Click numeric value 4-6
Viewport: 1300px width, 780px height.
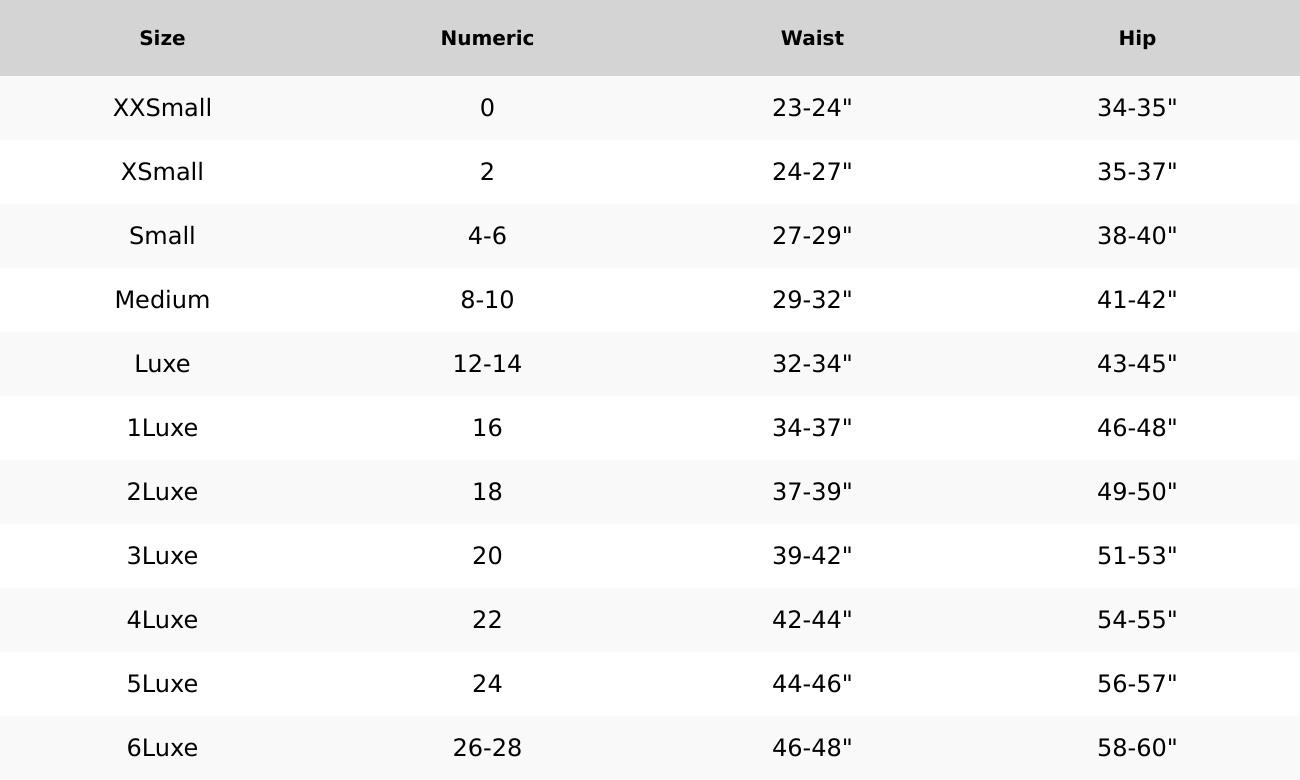[x=487, y=236]
